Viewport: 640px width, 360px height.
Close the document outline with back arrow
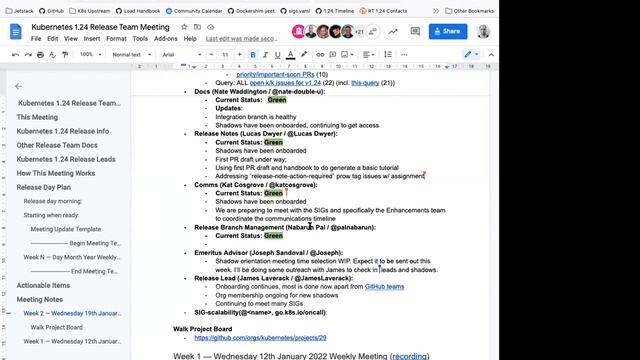click(18, 87)
